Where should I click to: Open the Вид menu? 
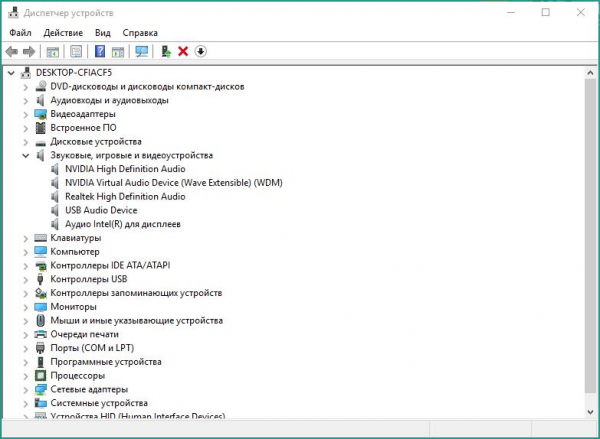pyautogui.click(x=103, y=33)
